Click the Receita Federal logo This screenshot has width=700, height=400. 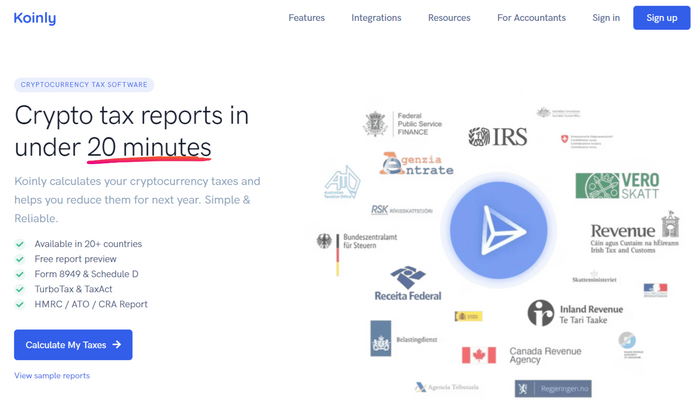coord(408,283)
